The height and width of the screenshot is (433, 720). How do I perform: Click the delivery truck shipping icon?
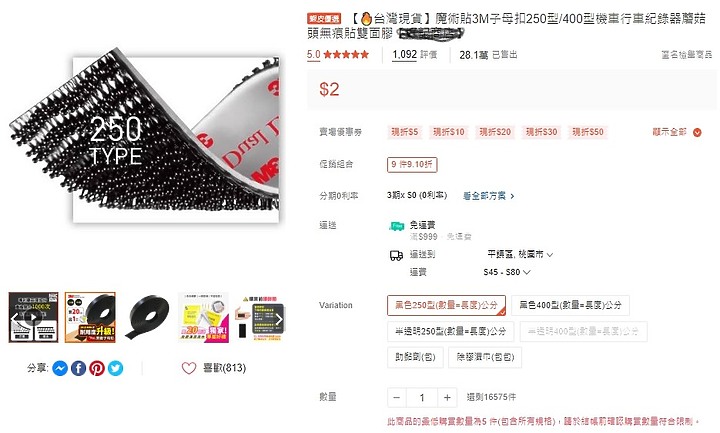396,255
